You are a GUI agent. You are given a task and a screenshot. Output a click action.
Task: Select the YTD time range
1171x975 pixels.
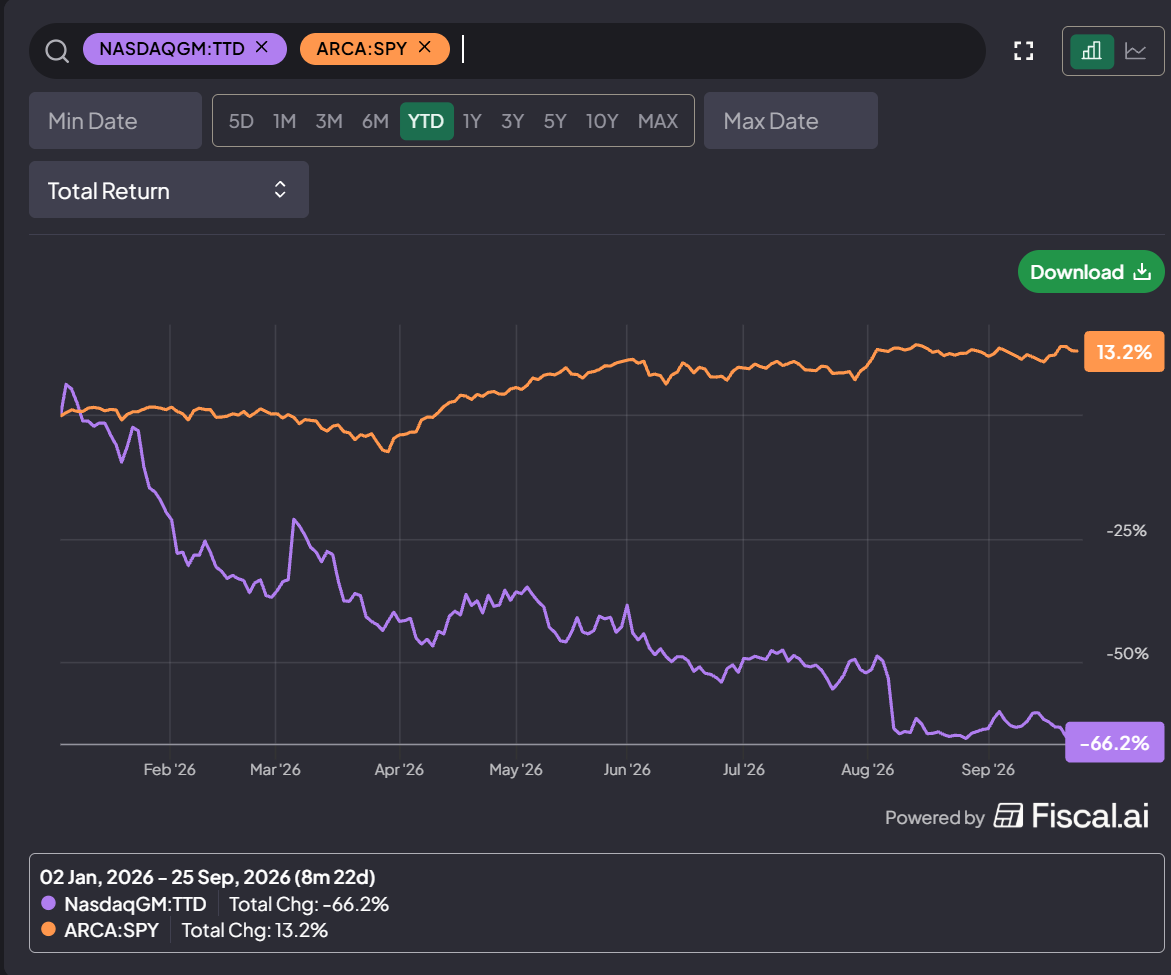click(x=426, y=121)
